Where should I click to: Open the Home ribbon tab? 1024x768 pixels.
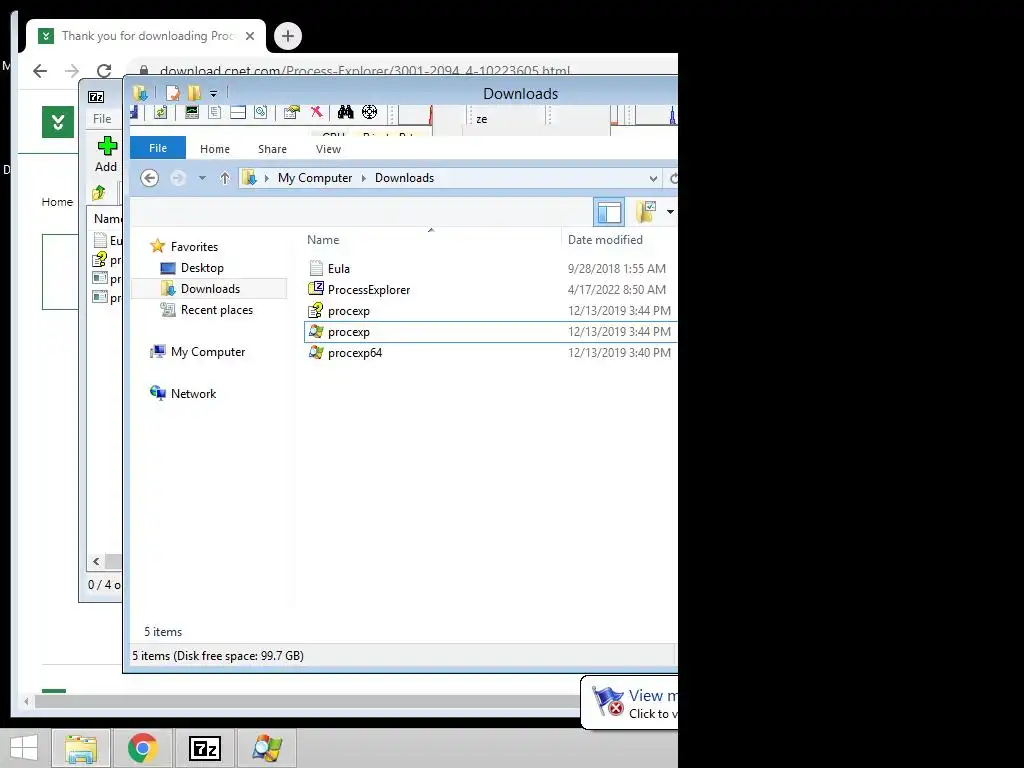(215, 149)
